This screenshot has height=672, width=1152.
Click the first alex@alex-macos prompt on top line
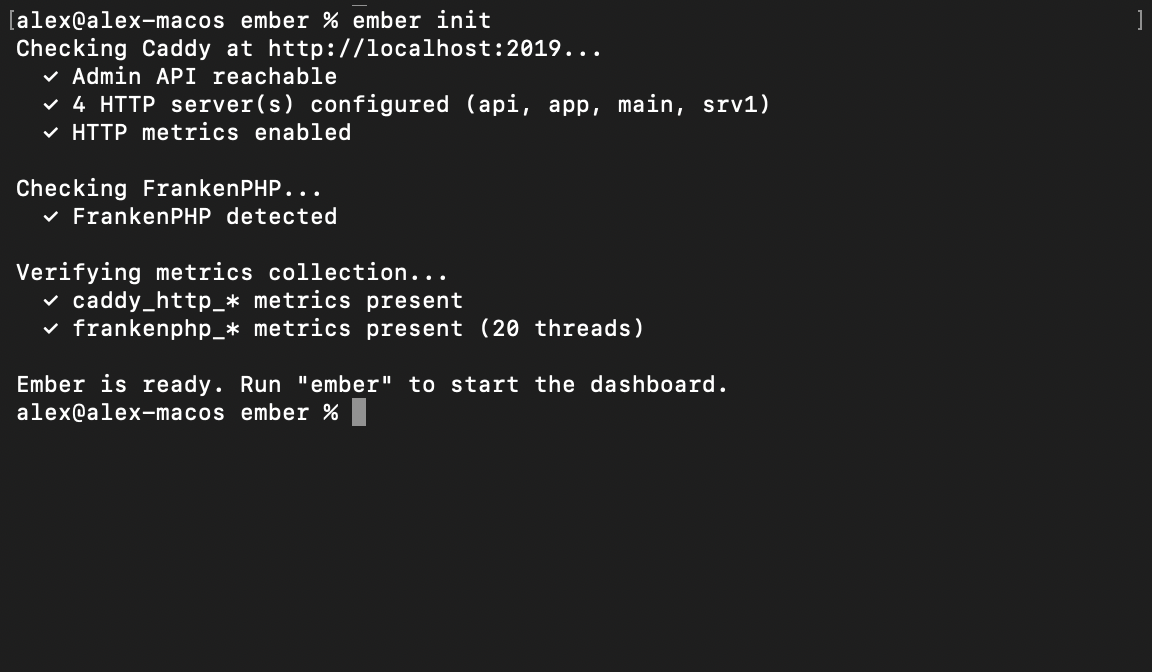(x=120, y=20)
